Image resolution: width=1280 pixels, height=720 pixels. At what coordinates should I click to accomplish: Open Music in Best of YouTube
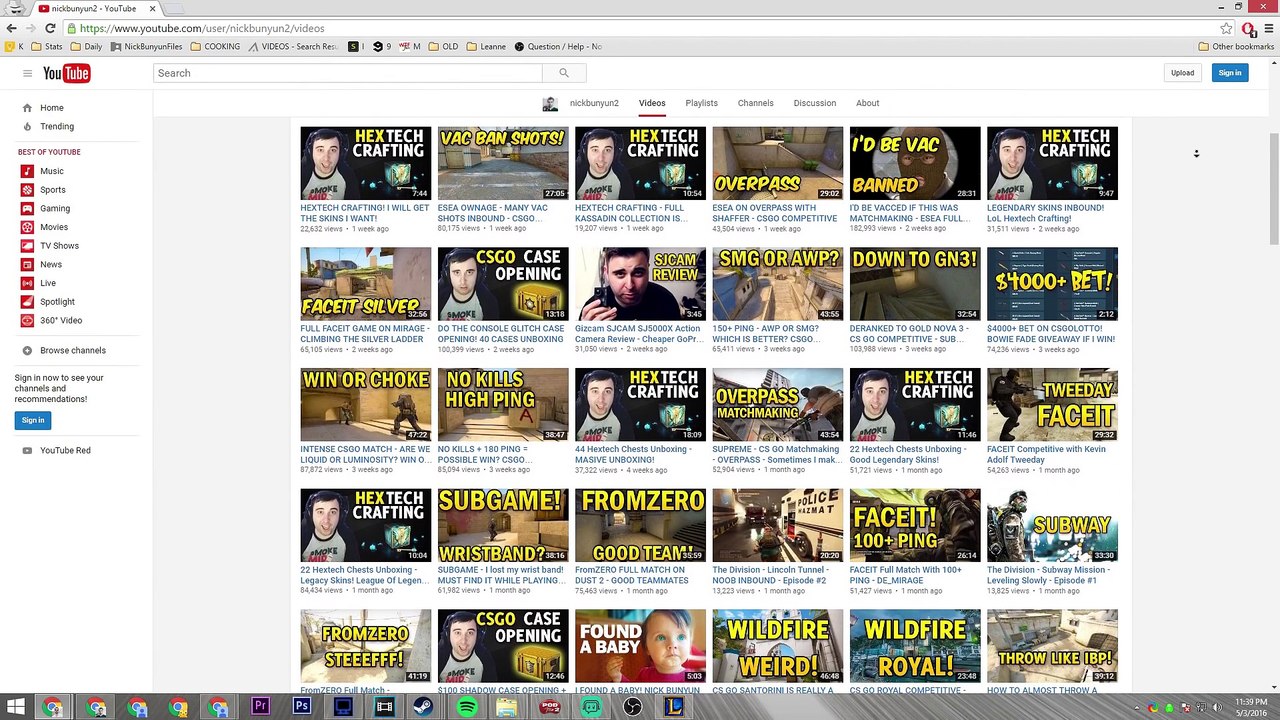tap(52, 171)
